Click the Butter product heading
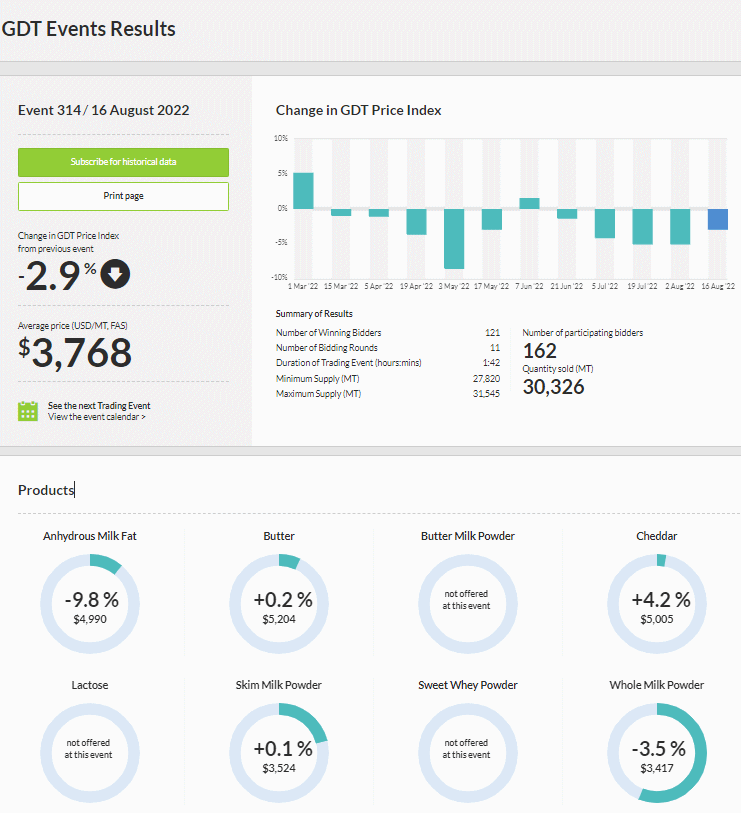This screenshot has height=813, width=741. click(x=279, y=536)
